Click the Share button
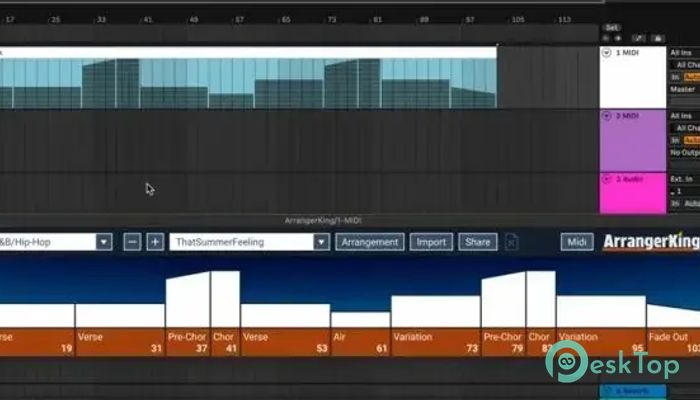 (478, 242)
